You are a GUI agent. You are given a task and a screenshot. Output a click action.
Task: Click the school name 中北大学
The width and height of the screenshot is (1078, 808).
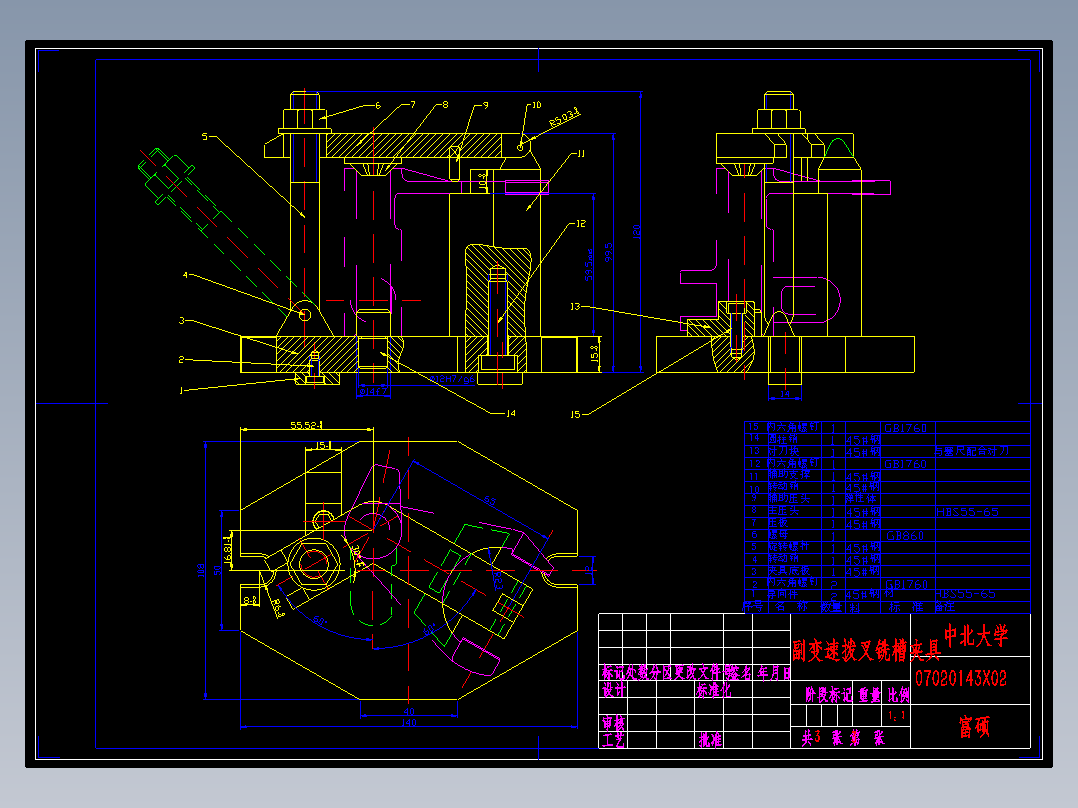coord(976,635)
